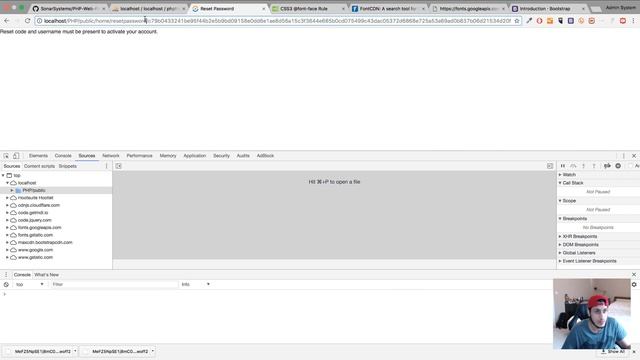Open the Elements panel tab
The height and width of the screenshot is (360, 640).
pos(38,156)
